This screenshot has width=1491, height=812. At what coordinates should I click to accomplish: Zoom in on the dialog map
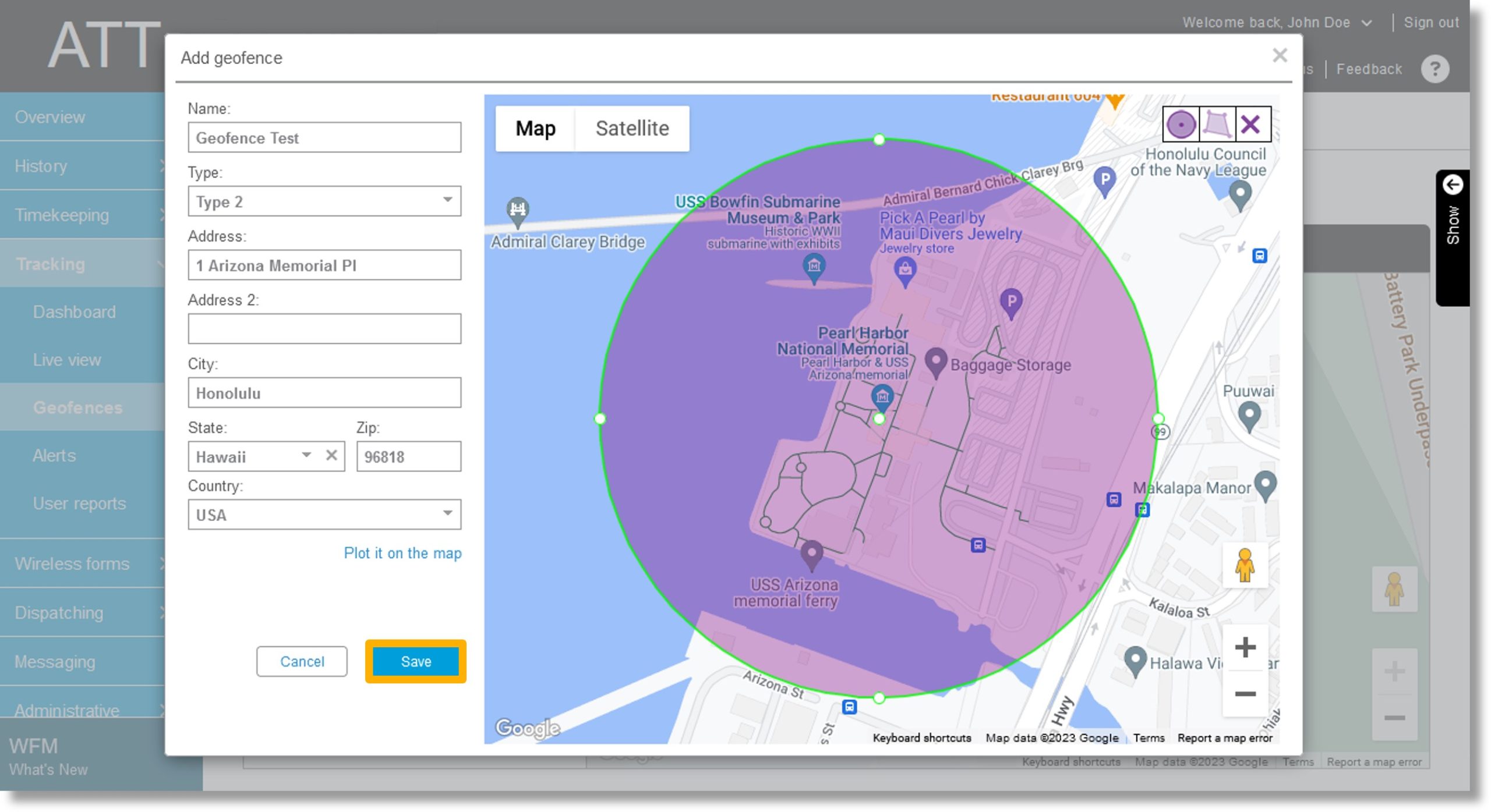(1245, 647)
